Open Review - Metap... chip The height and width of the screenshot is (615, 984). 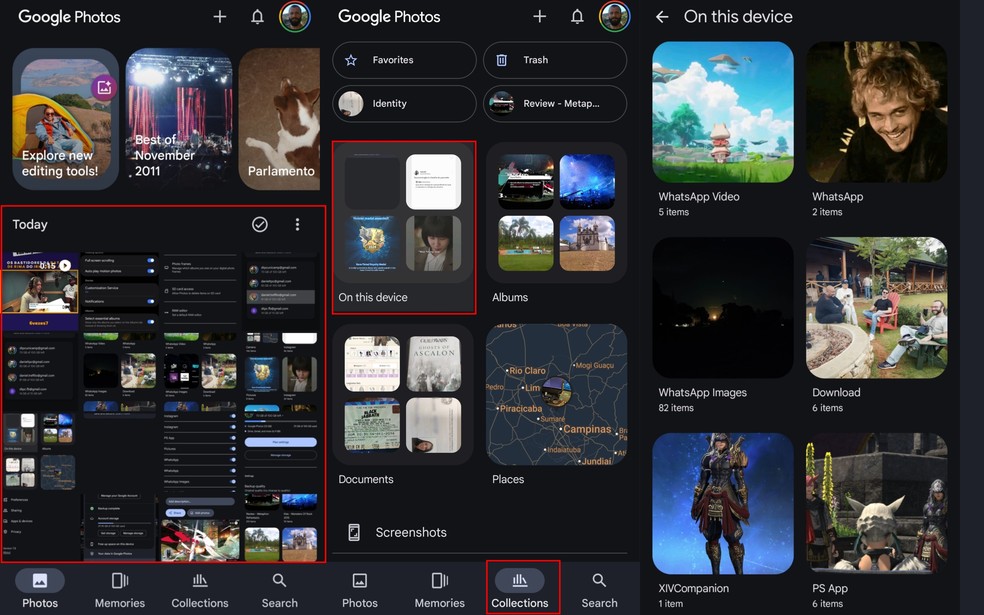pyautogui.click(x=555, y=104)
